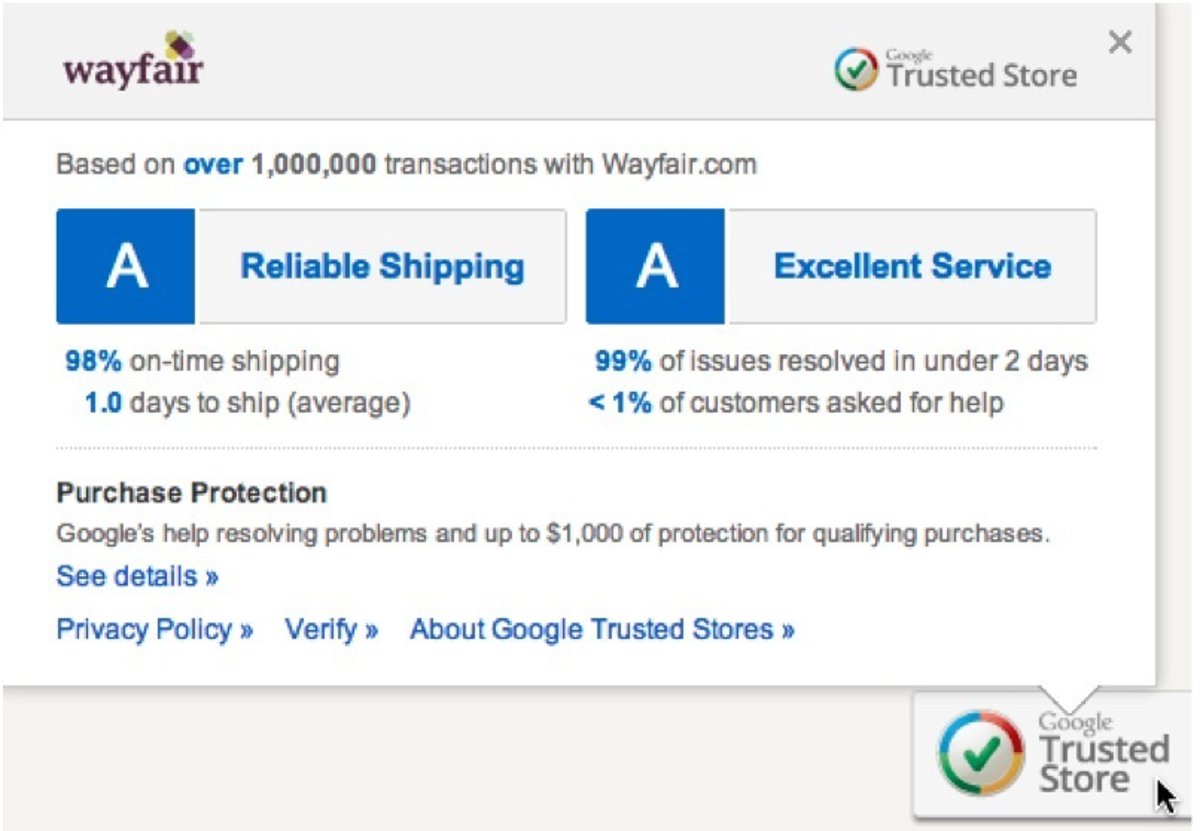Open About Google Trusted Stores link
This screenshot has height=831, width=1200.
(x=602, y=630)
